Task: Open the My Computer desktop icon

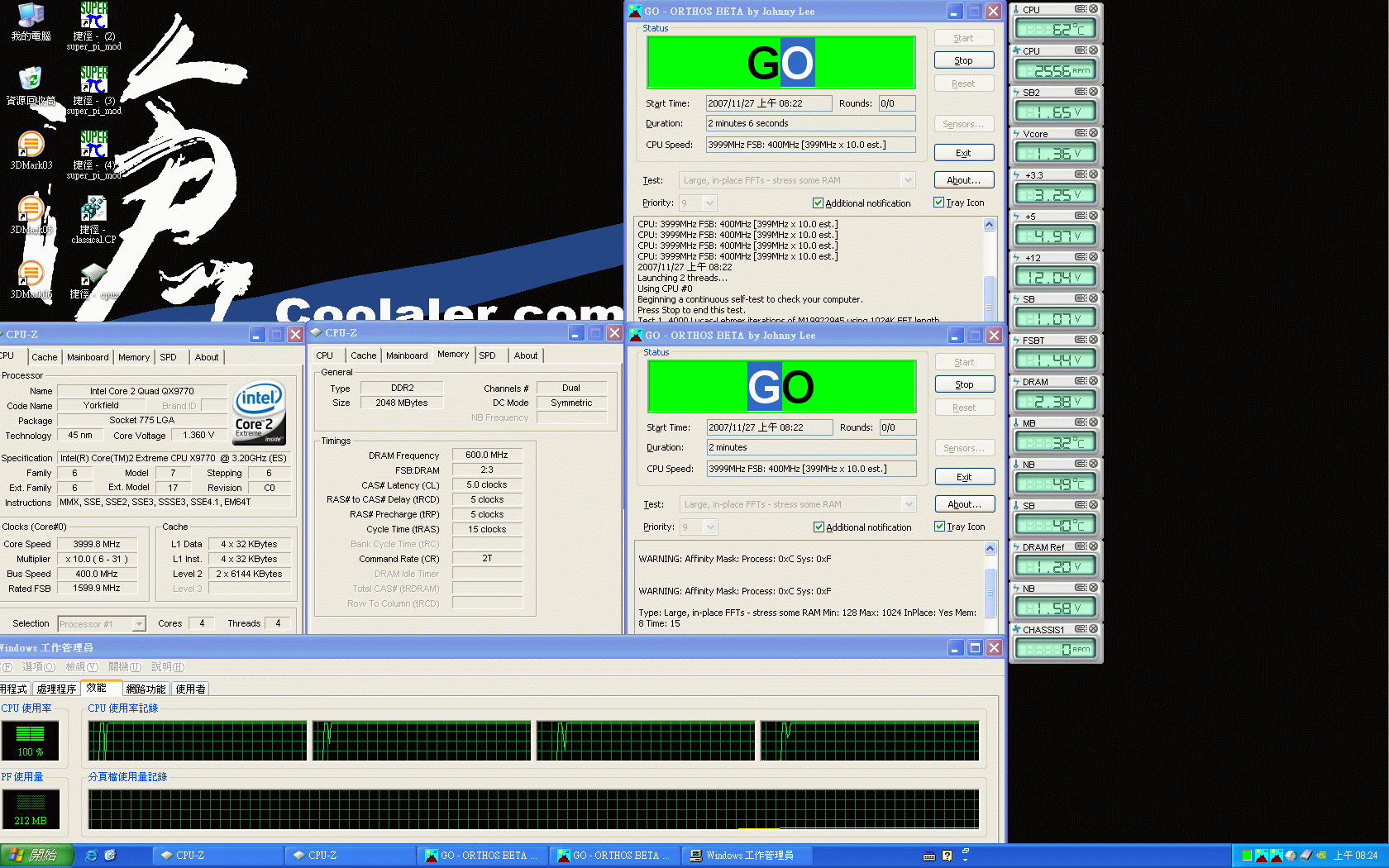Action: (31, 21)
